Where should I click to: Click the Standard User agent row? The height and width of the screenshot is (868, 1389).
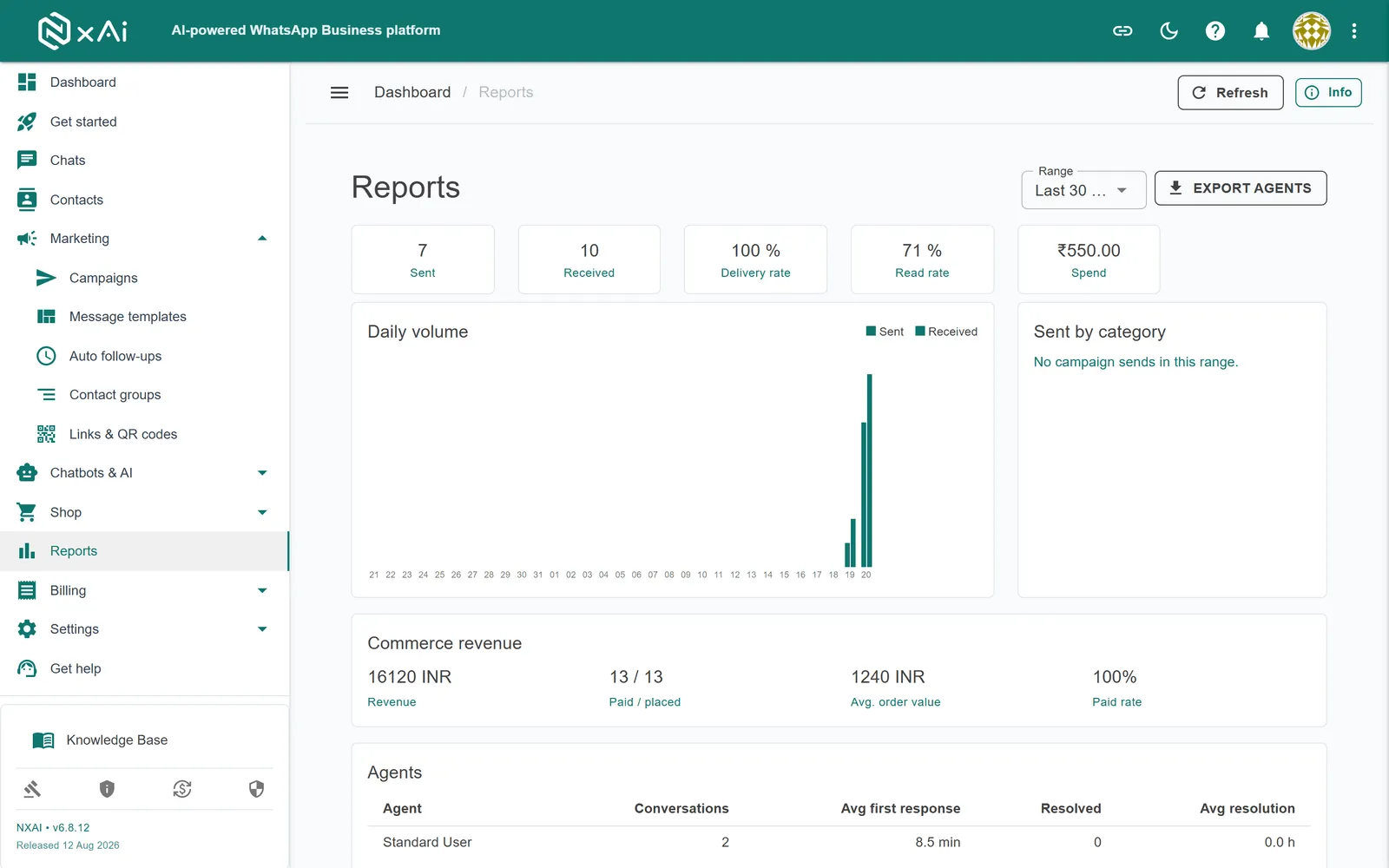839,842
